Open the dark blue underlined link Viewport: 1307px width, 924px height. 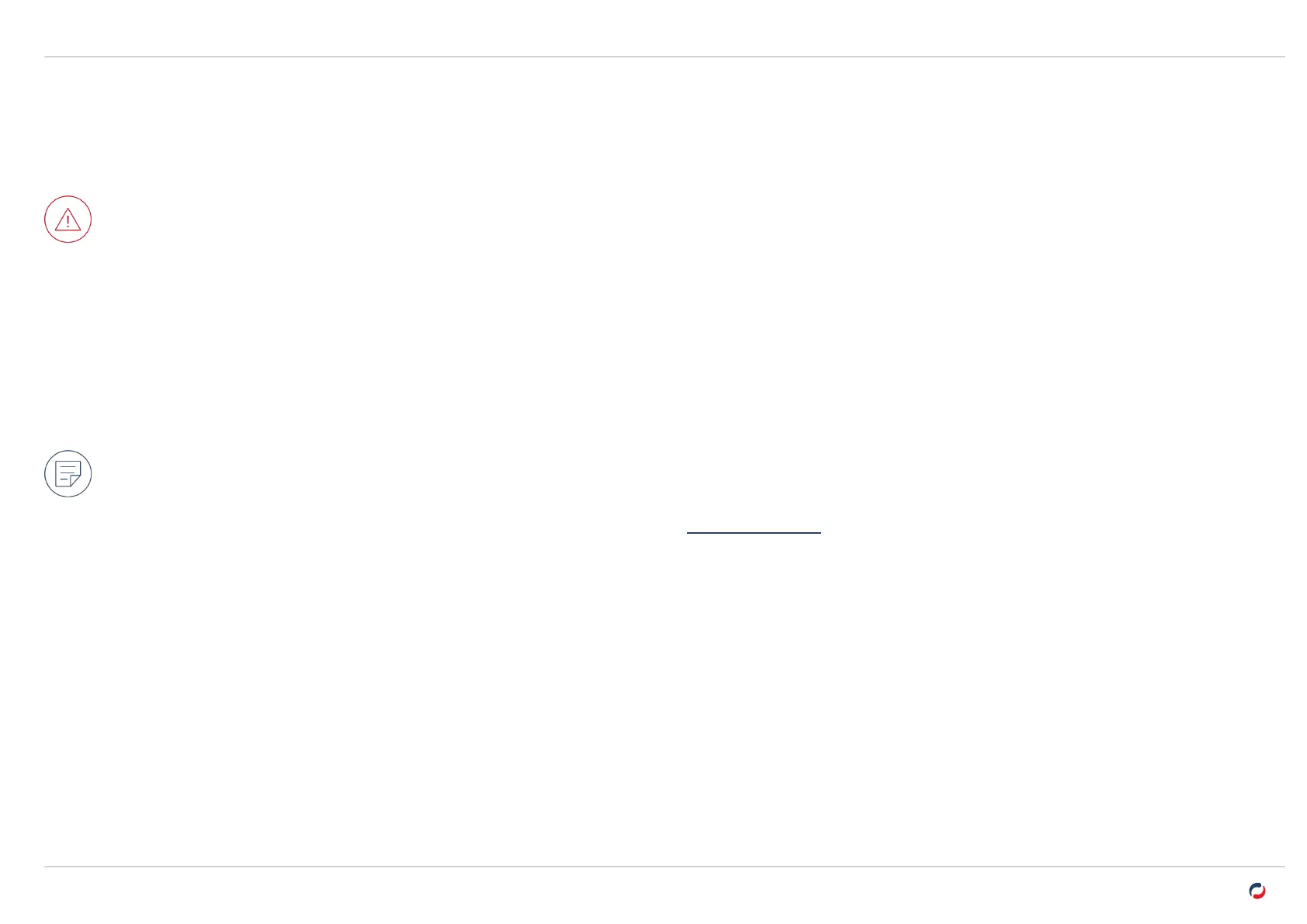click(x=754, y=531)
